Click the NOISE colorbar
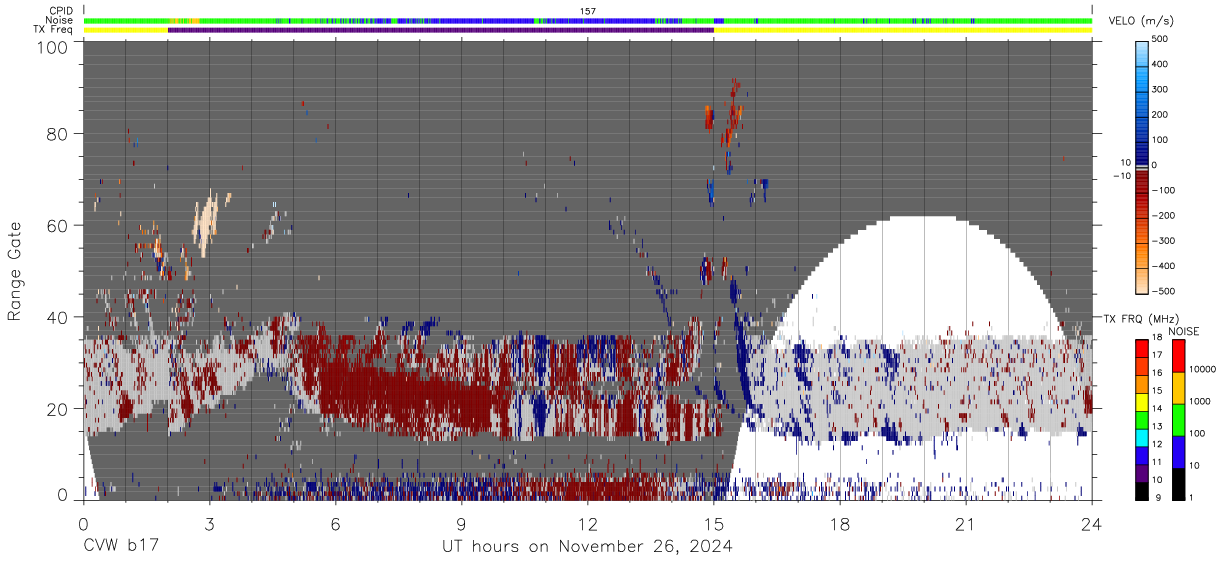Viewport: 1228px width, 567px height. click(1179, 419)
